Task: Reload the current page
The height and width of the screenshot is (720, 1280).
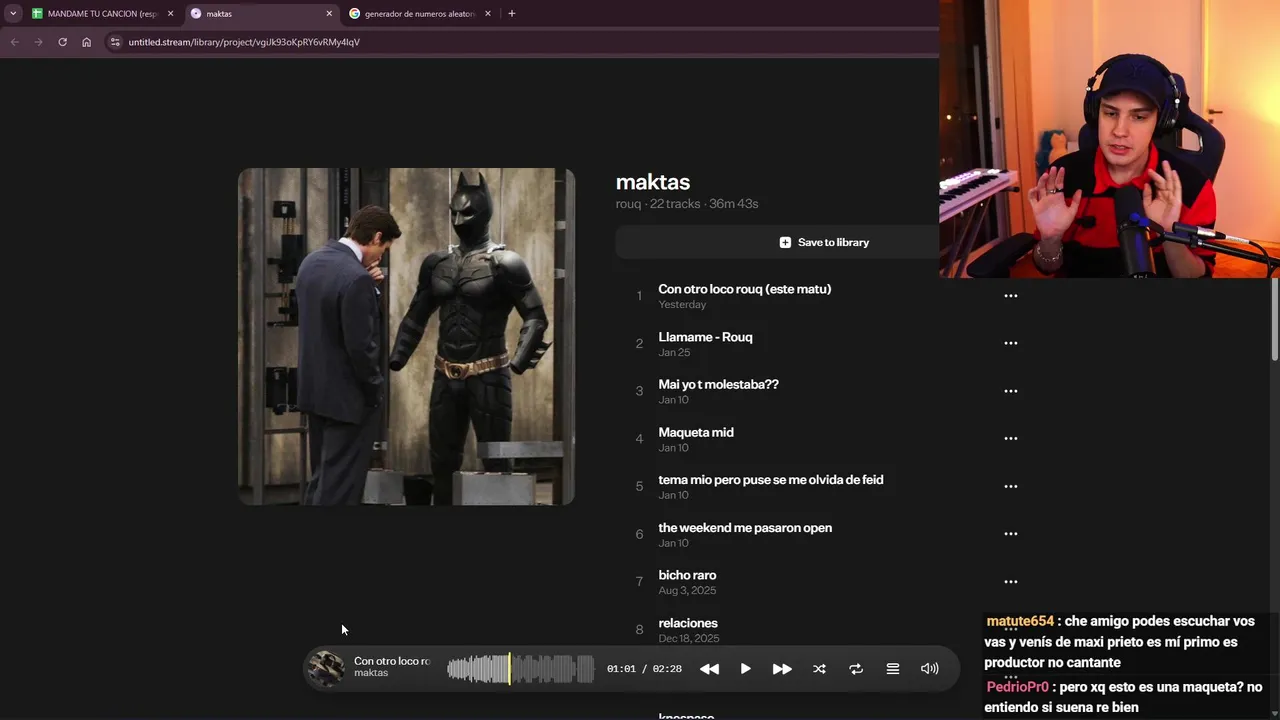Action: 62,42
